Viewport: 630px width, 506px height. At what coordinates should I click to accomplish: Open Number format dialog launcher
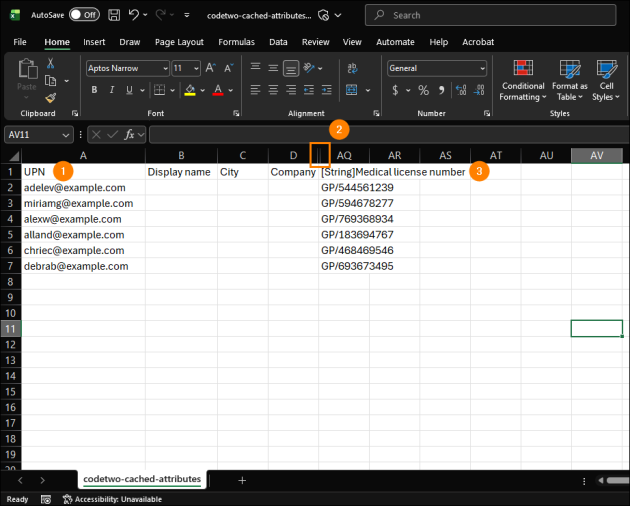point(487,113)
